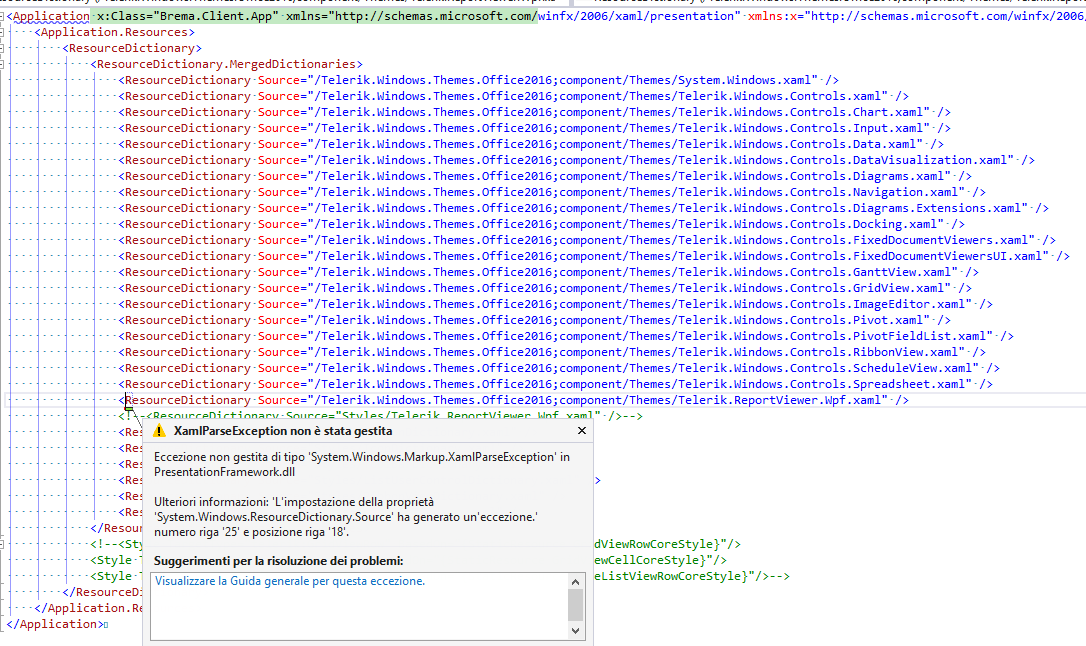The width and height of the screenshot is (1086, 646).
Task: Click the Controls.Diagrams.xaml source line
Action: click(544, 175)
